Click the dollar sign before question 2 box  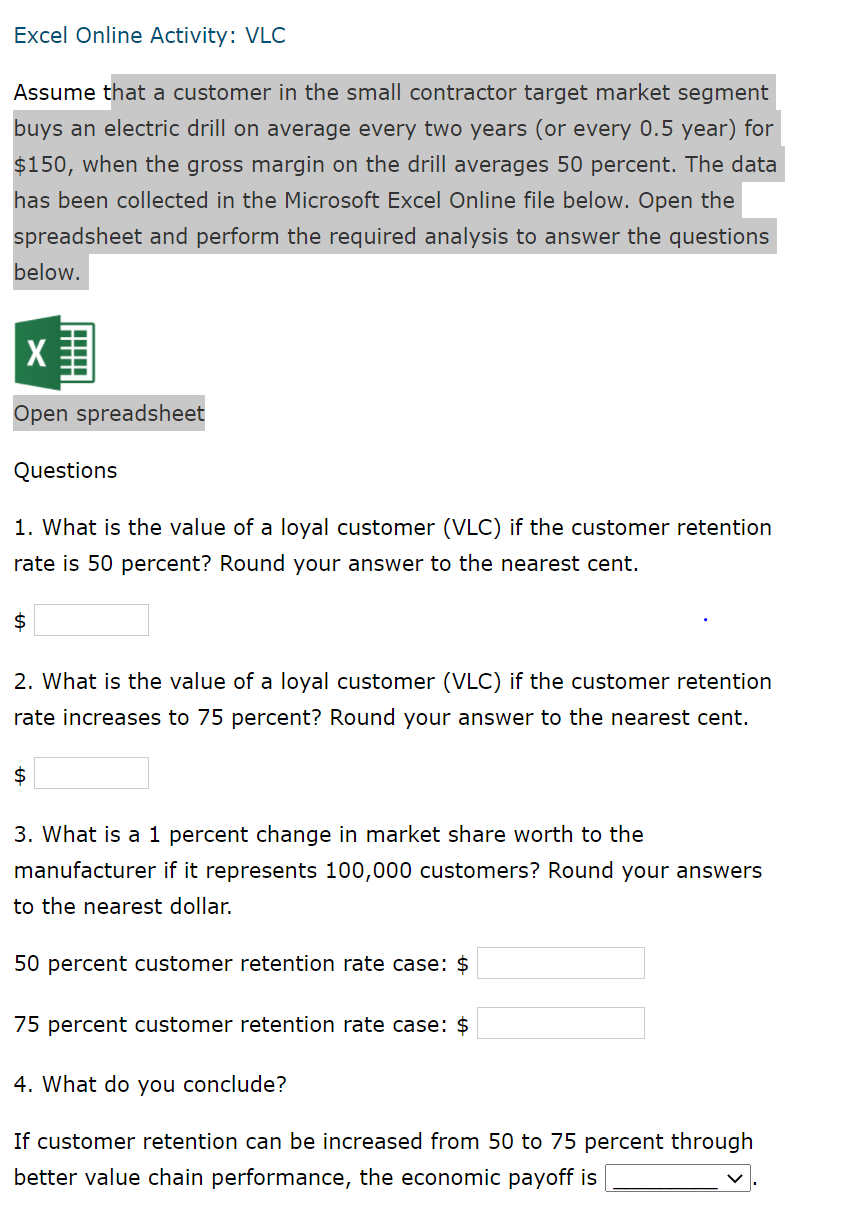(19, 773)
